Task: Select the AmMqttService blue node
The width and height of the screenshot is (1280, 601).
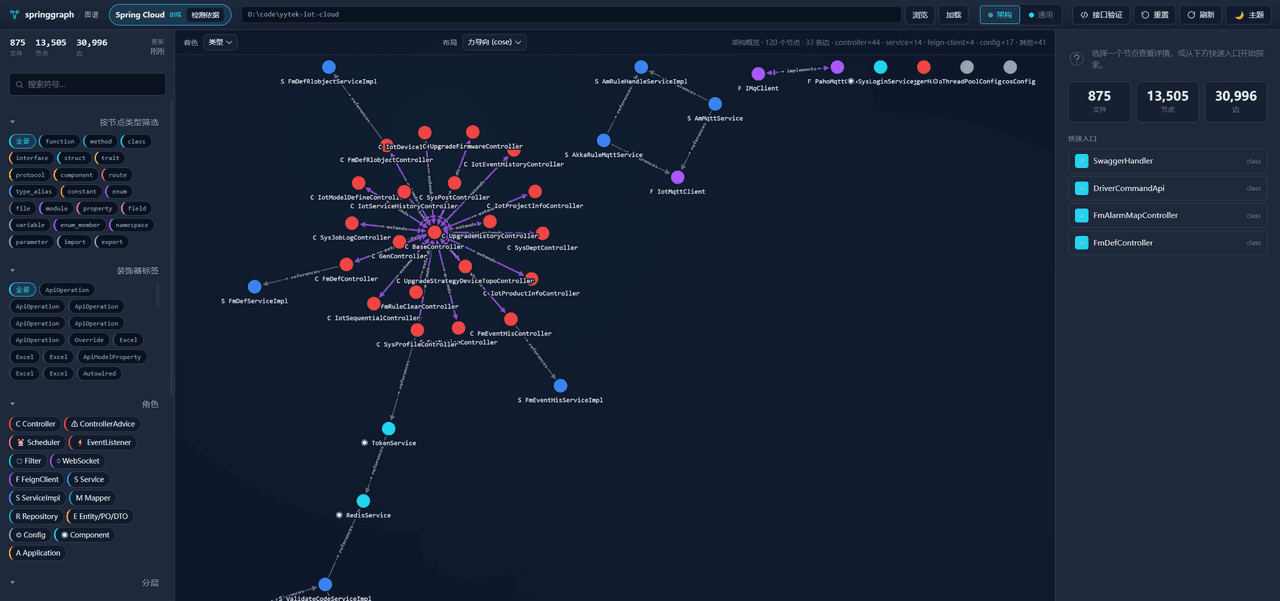Action: 715,104
